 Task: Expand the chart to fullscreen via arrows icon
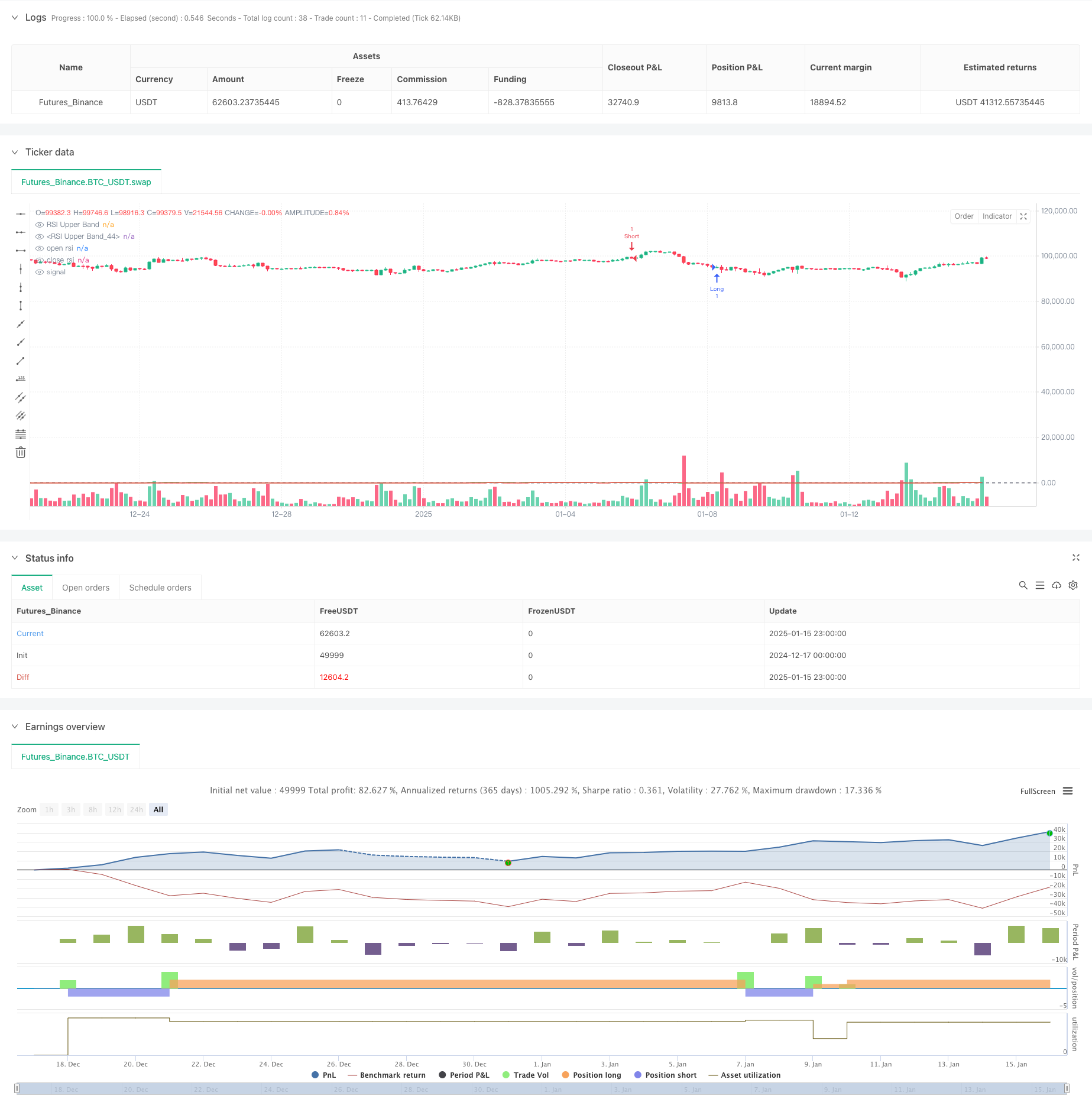coord(1023,216)
